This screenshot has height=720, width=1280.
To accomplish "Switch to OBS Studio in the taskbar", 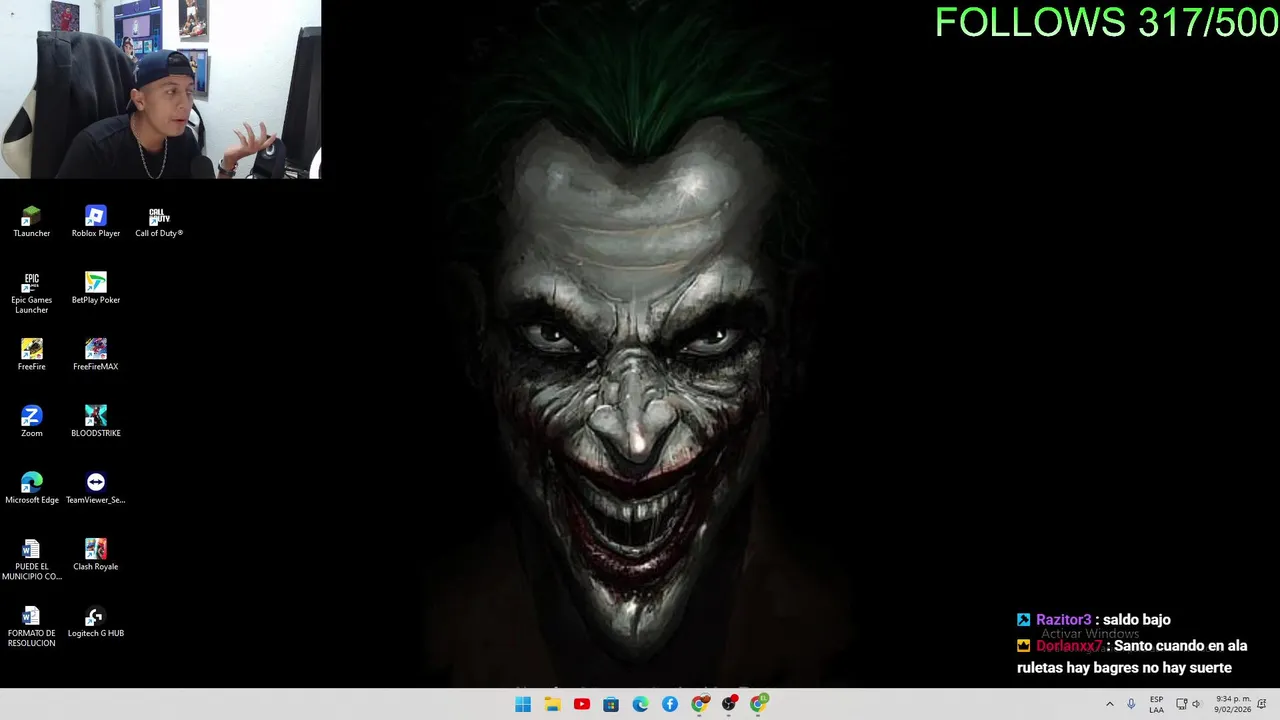I will click(x=729, y=704).
